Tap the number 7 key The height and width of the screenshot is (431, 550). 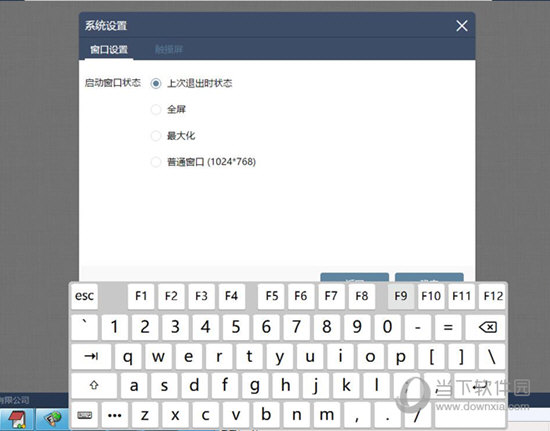(296, 327)
